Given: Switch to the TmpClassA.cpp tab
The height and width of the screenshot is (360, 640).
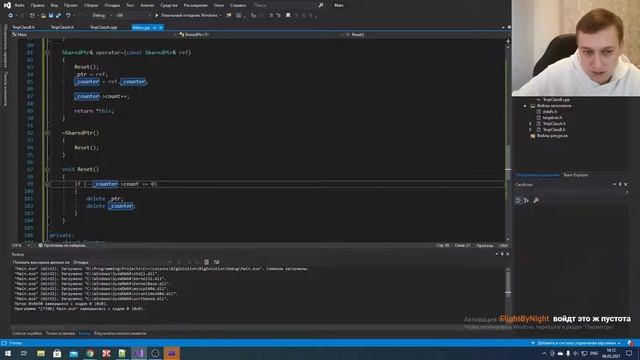Looking at the screenshot, I should pyautogui.click(x=103, y=27).
